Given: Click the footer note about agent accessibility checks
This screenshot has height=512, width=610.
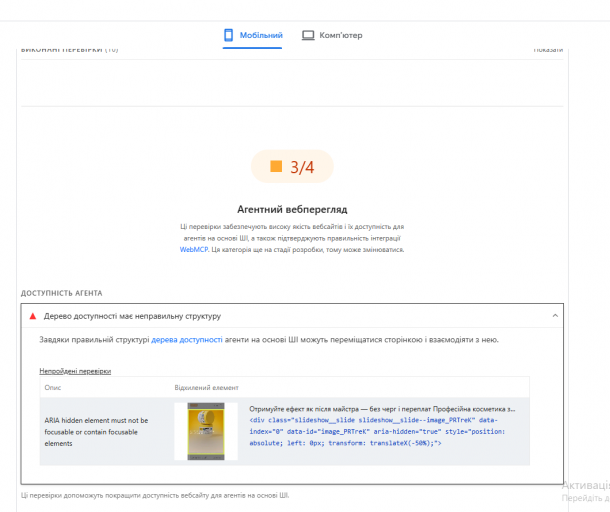Looking at the screenshot, I should pos(155,495).
